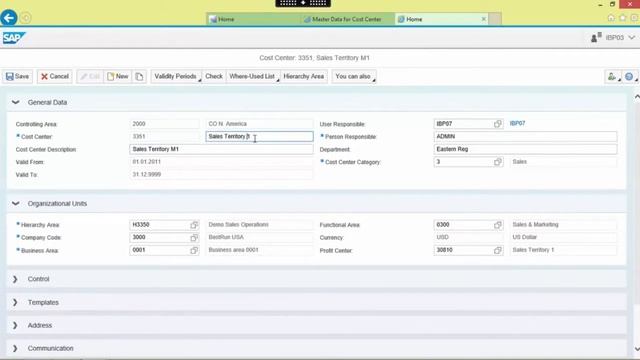Open the Where-Used List dropdown
Image resolution: width=640 pixels, height=360 pixels.
253,76
